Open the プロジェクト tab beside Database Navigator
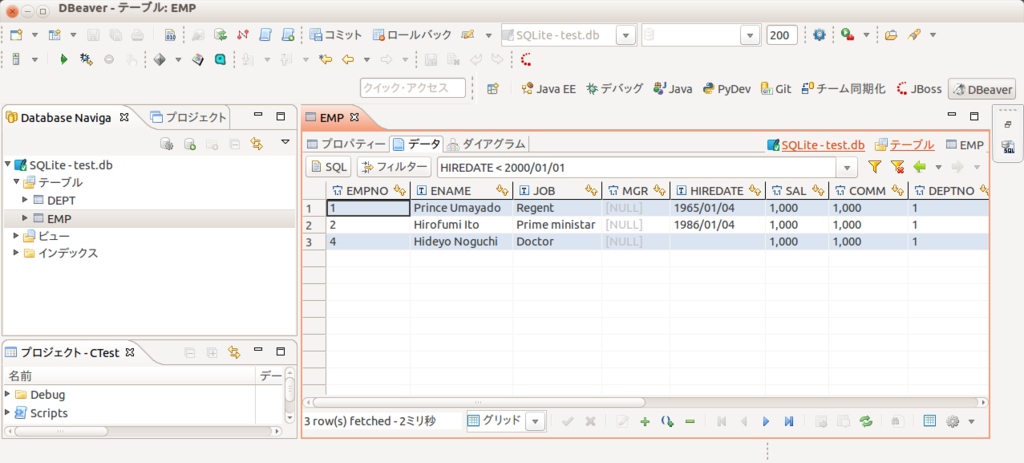Viewport: 1024px width, 463px height. (x=188, y=118)
